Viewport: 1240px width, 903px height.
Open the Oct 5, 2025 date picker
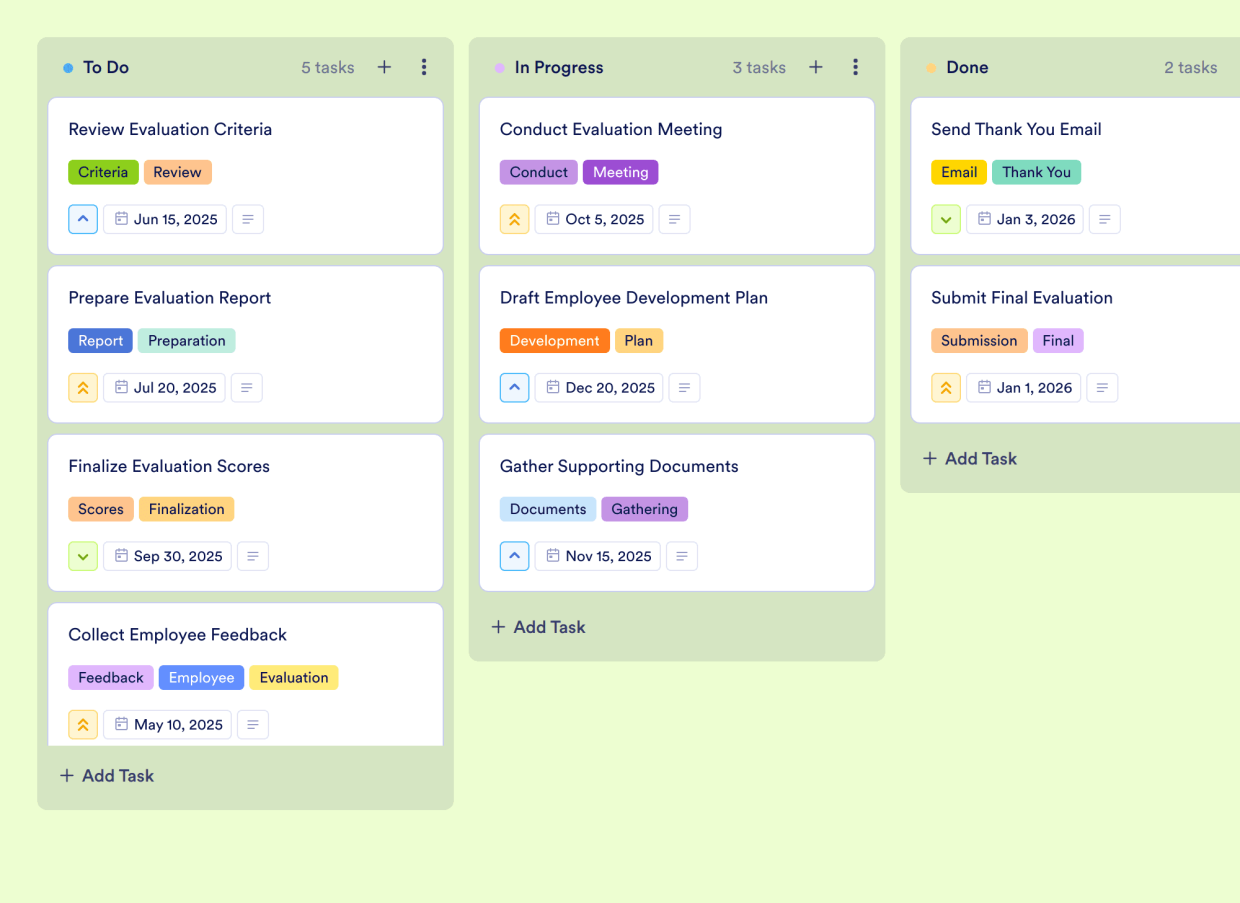593,219
